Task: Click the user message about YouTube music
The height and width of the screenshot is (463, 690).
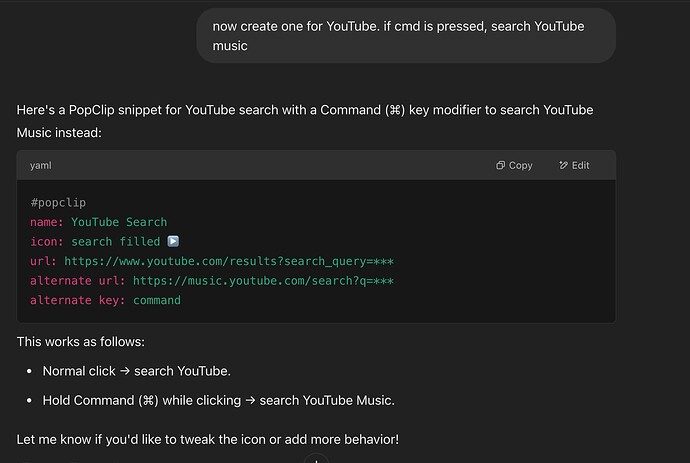Action: (x=406, y=36)
